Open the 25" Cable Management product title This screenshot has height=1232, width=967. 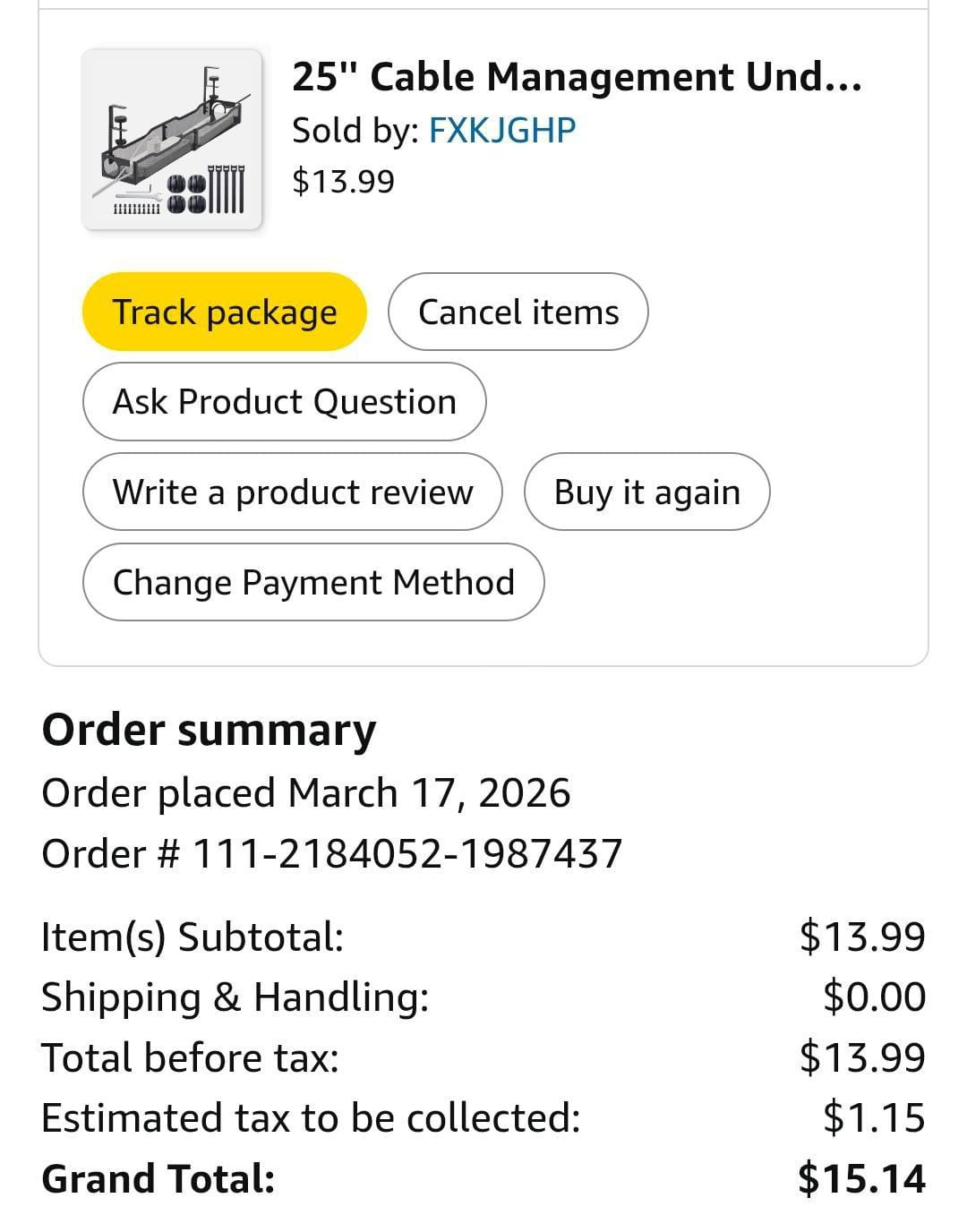pos(577,77)
